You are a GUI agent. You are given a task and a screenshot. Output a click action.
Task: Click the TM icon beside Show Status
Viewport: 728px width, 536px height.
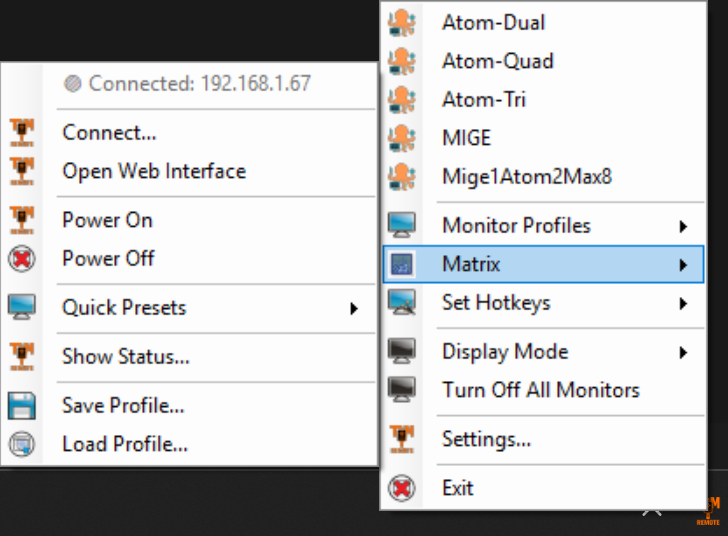(22, 357)
